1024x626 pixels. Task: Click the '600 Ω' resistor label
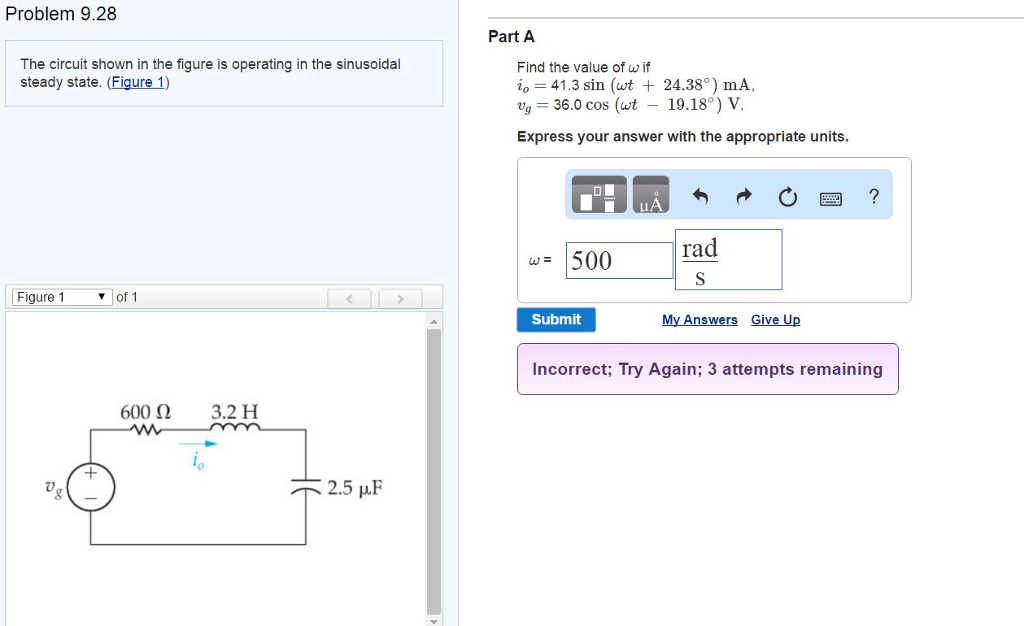pos(146,412)
